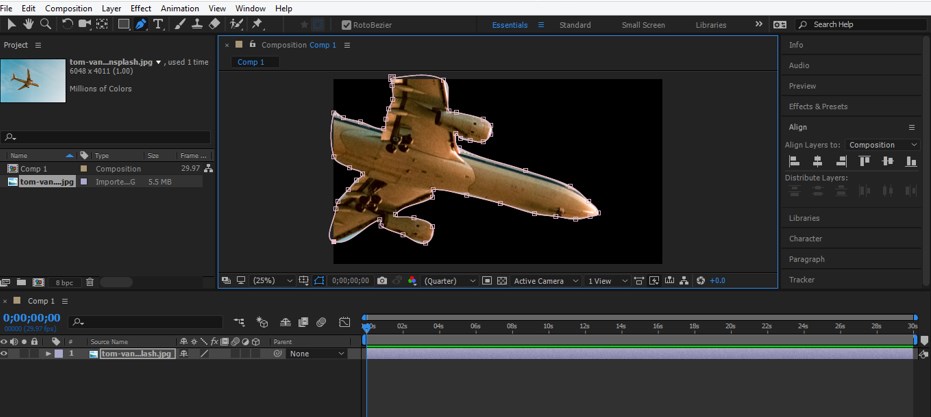Switch to the Standard workspace
This screenshot has height=417, width=931.
pyautogui.click(x=575, y=25)
